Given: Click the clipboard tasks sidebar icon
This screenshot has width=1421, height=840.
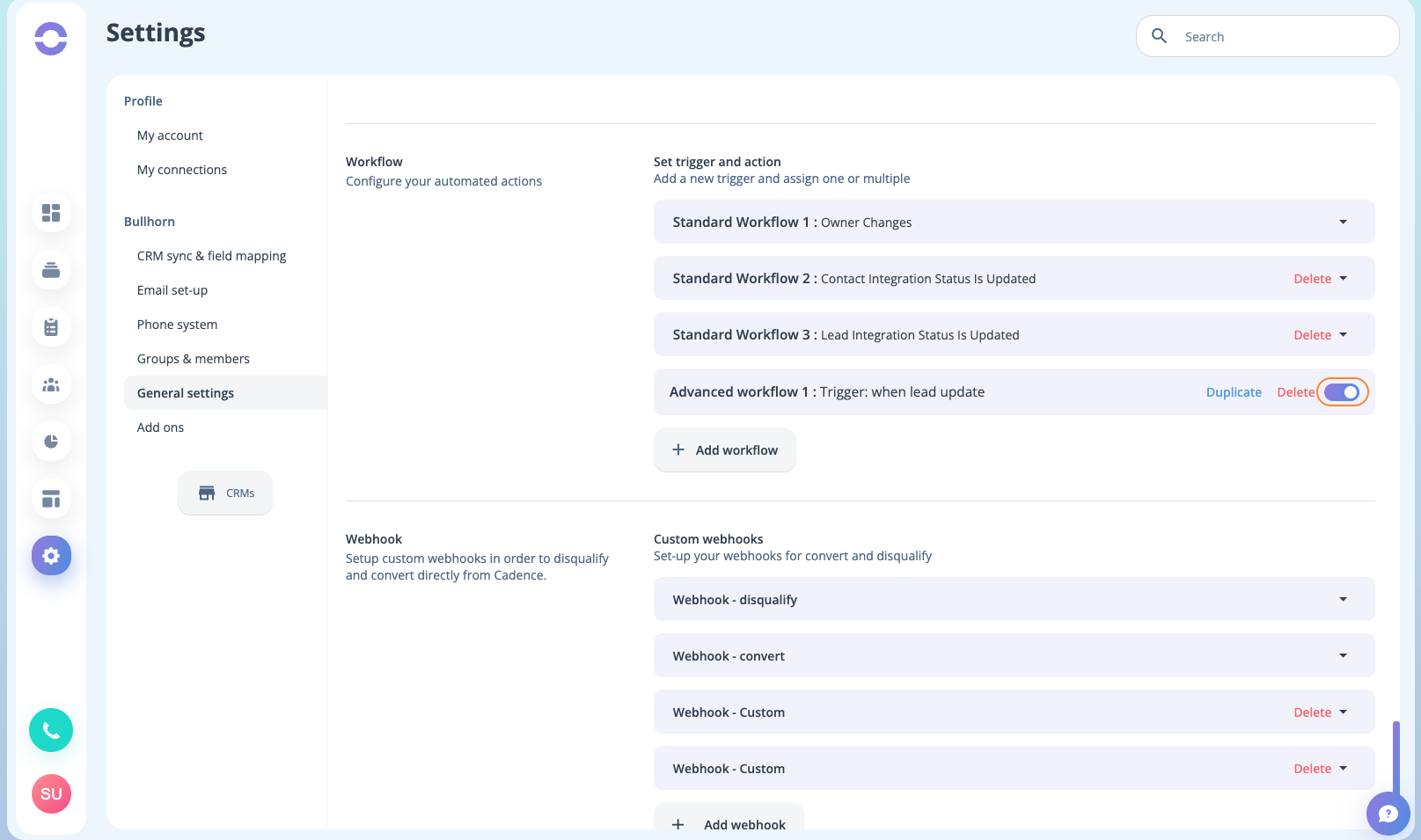Looking at the screenshot, I should [51, 327].
